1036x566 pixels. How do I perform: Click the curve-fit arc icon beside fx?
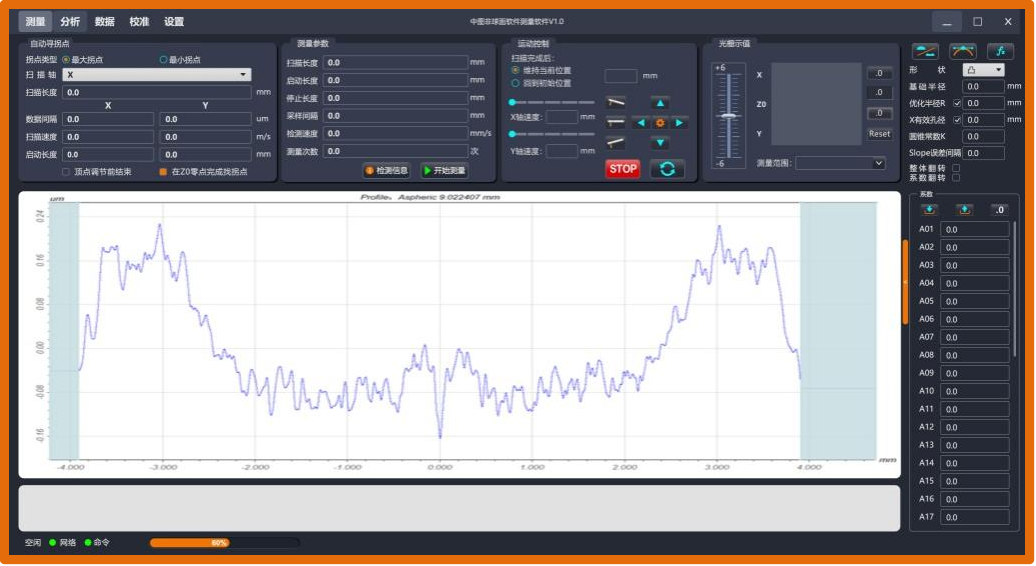point(963,51)
